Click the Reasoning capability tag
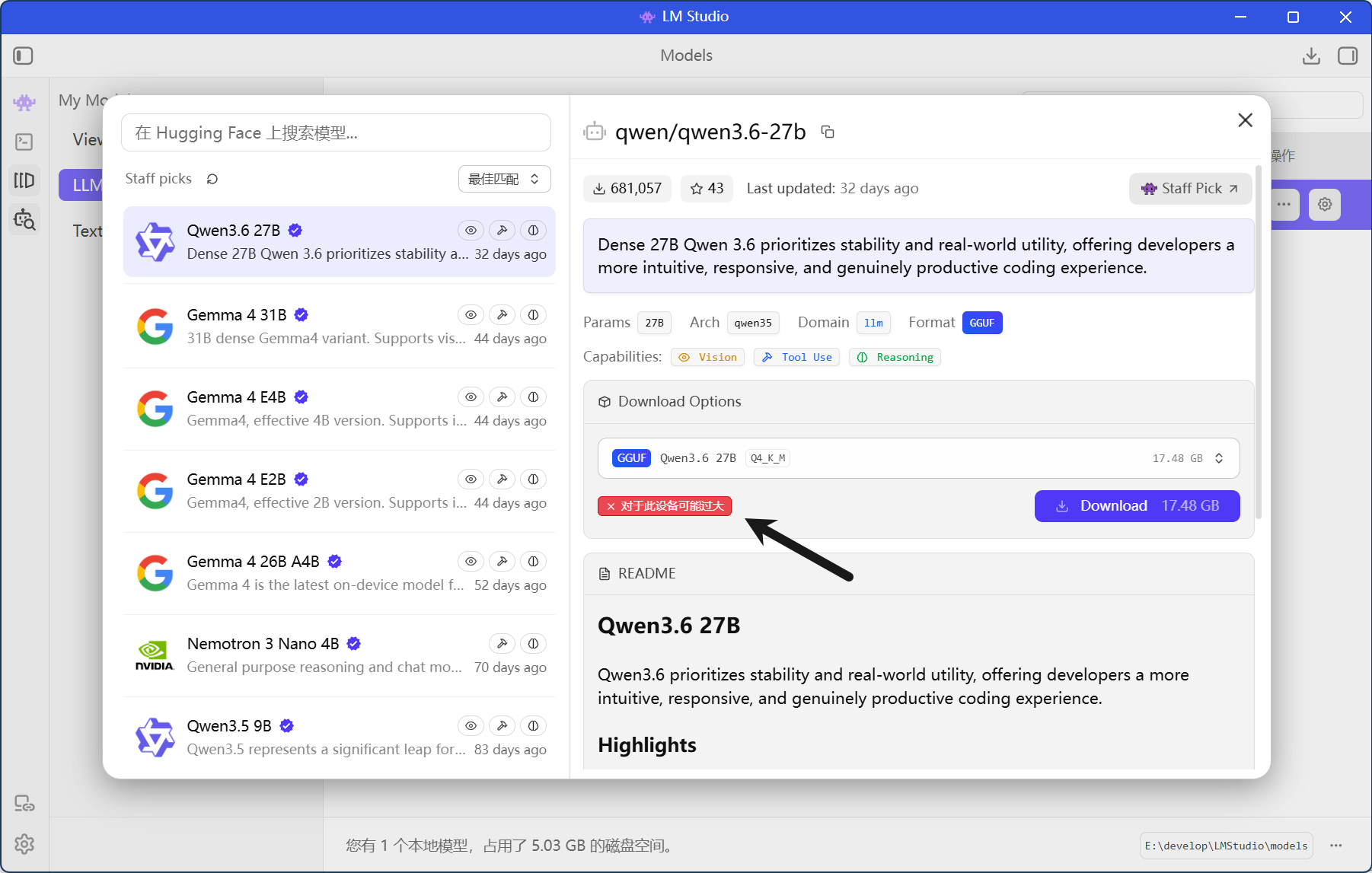The height and width of the screenshot is (873, 1372). [x=895, y=357]
